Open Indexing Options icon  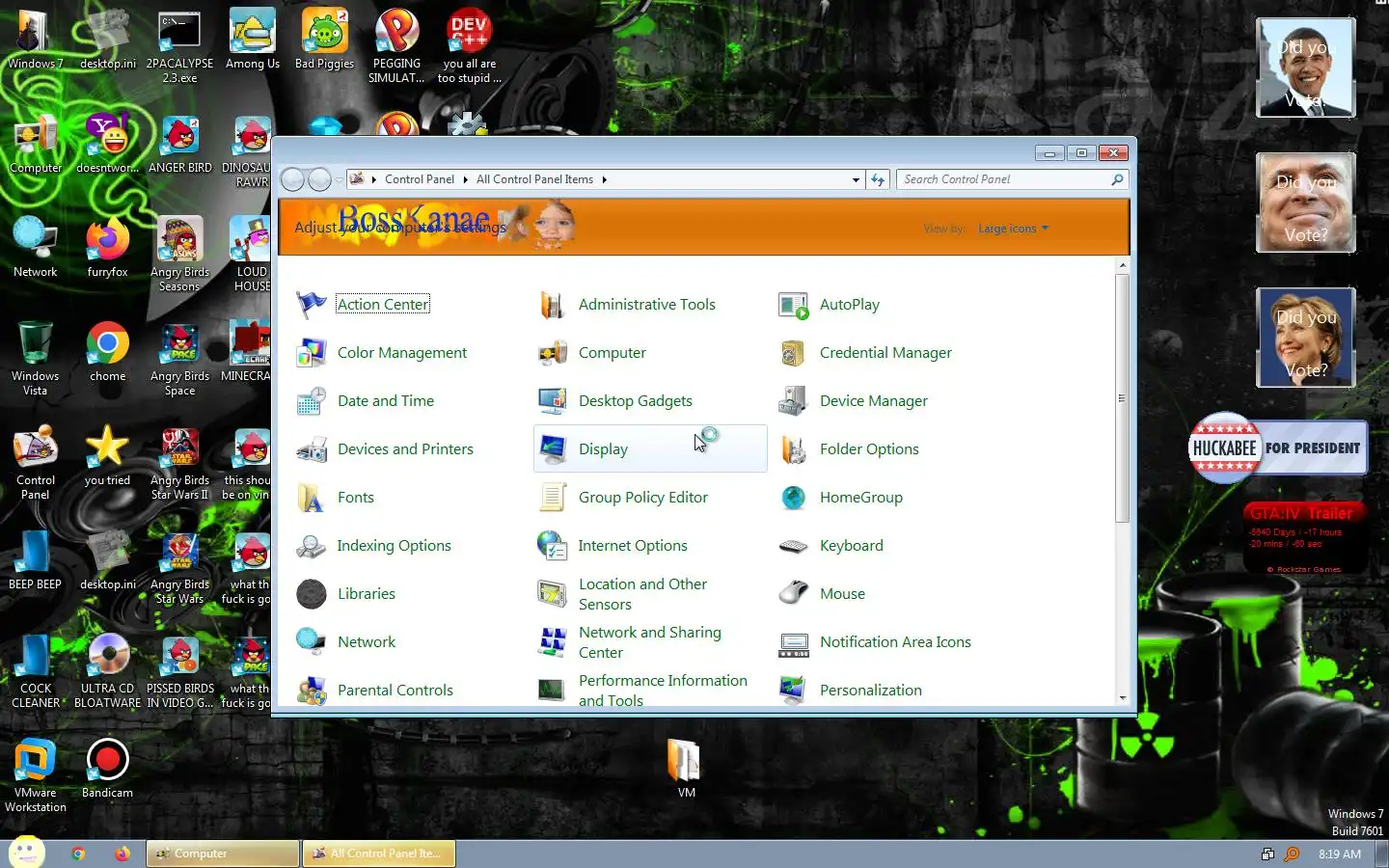(311, 546)
